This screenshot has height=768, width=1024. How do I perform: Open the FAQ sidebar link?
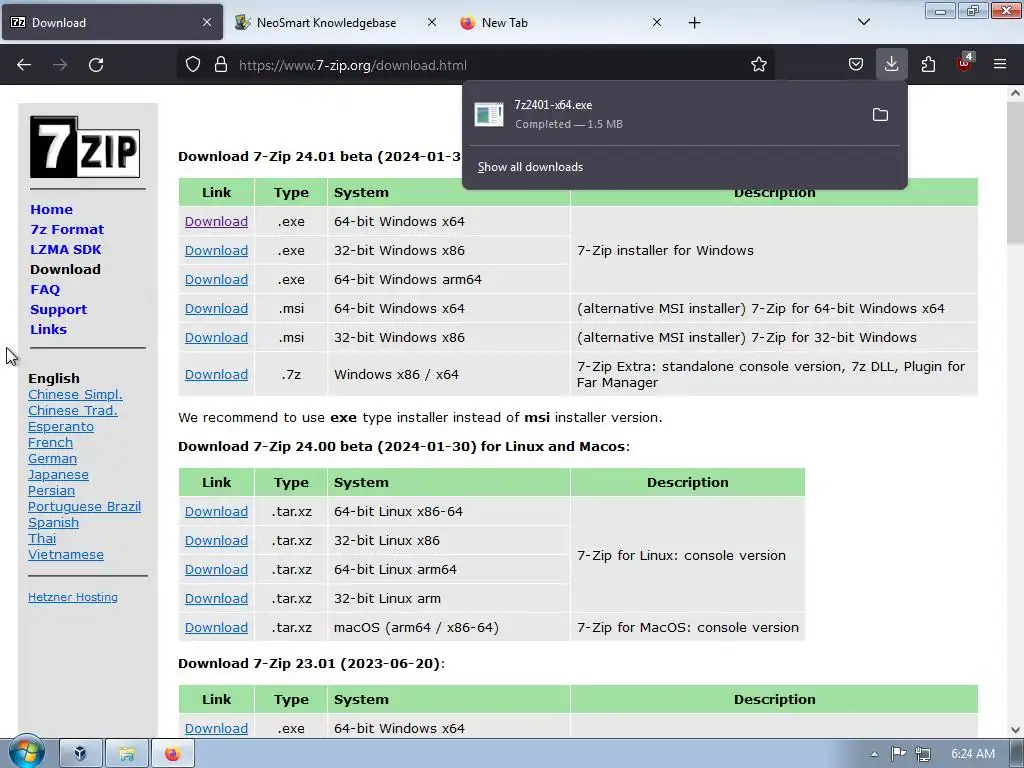point(45,289)
